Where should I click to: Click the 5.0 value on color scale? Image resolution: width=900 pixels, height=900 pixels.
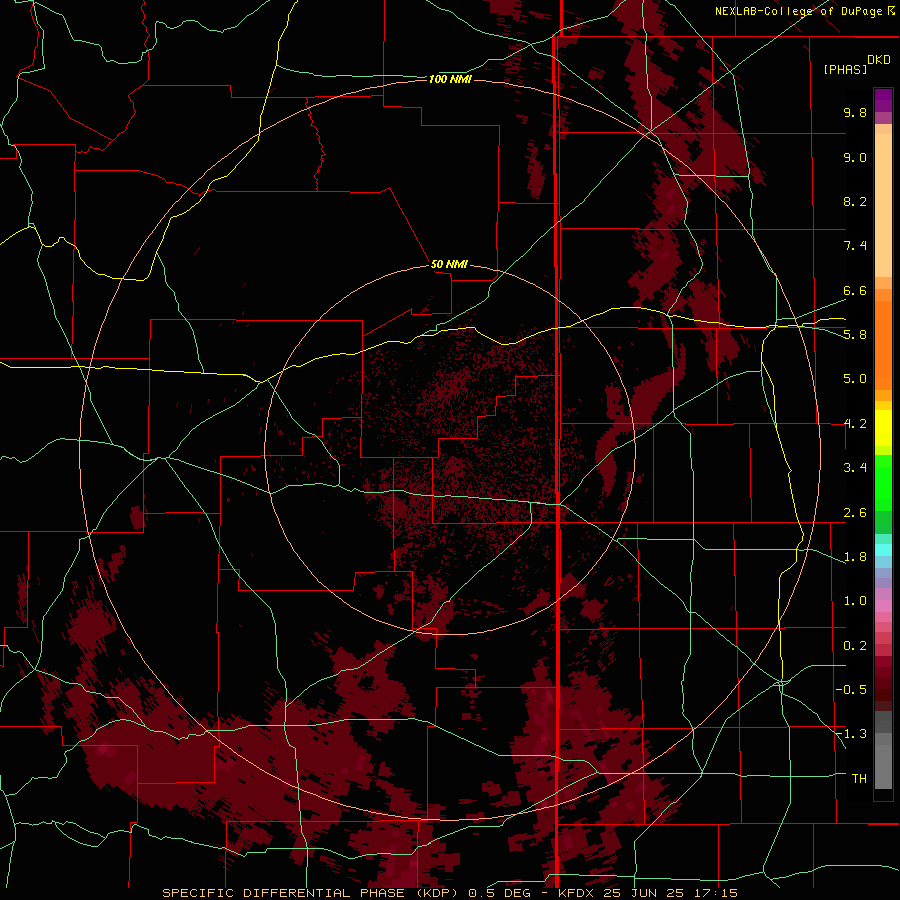tap(855, 379)
